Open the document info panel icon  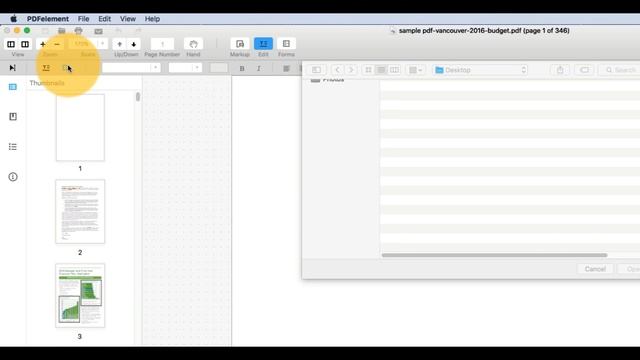point(13,177)
